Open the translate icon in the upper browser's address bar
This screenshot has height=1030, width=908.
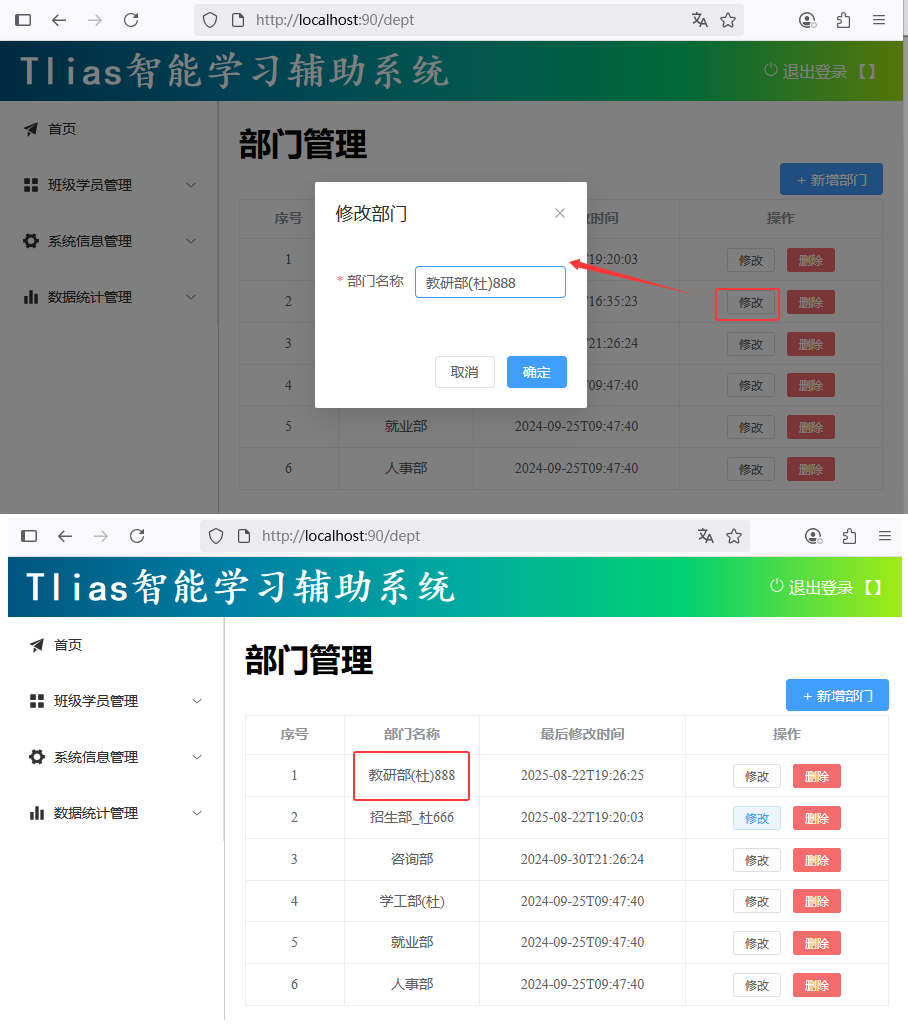699,20
